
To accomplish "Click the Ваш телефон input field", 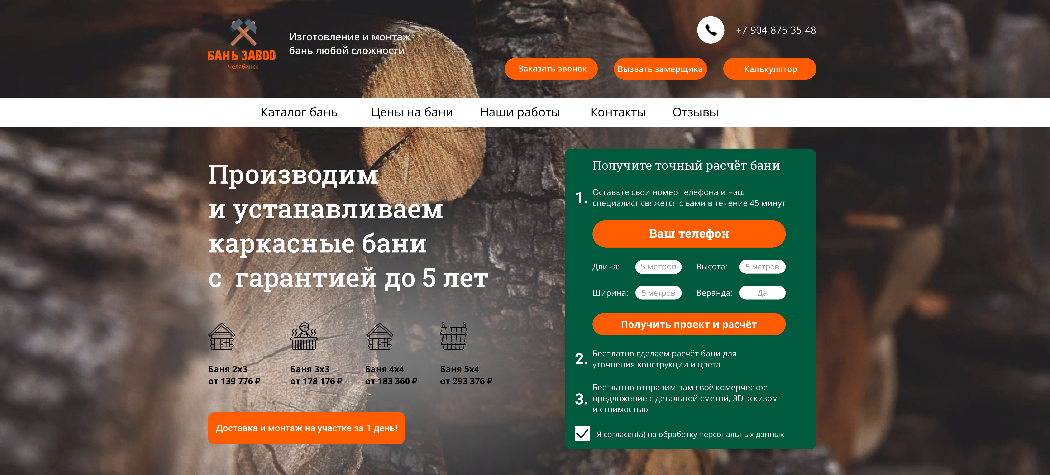I will pyautogui.click(x=689, y=234).
